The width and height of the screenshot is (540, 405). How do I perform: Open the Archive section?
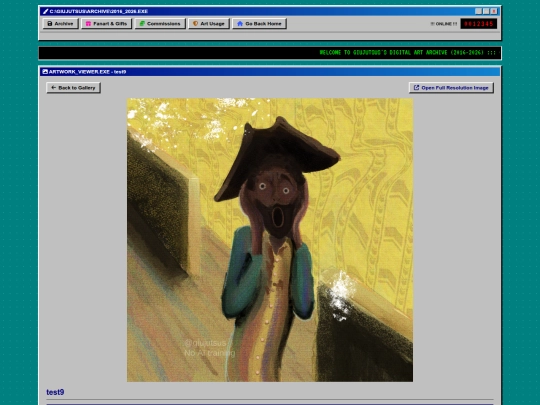click(60, 23)
